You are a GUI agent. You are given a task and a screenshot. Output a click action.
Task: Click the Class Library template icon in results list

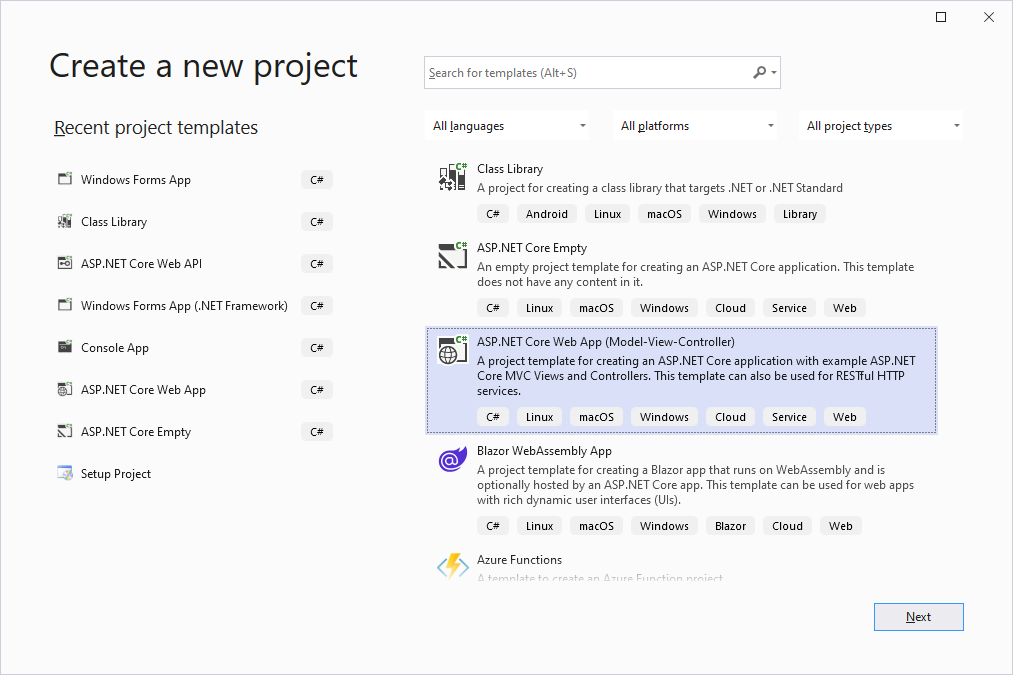(x=452, y=176)
